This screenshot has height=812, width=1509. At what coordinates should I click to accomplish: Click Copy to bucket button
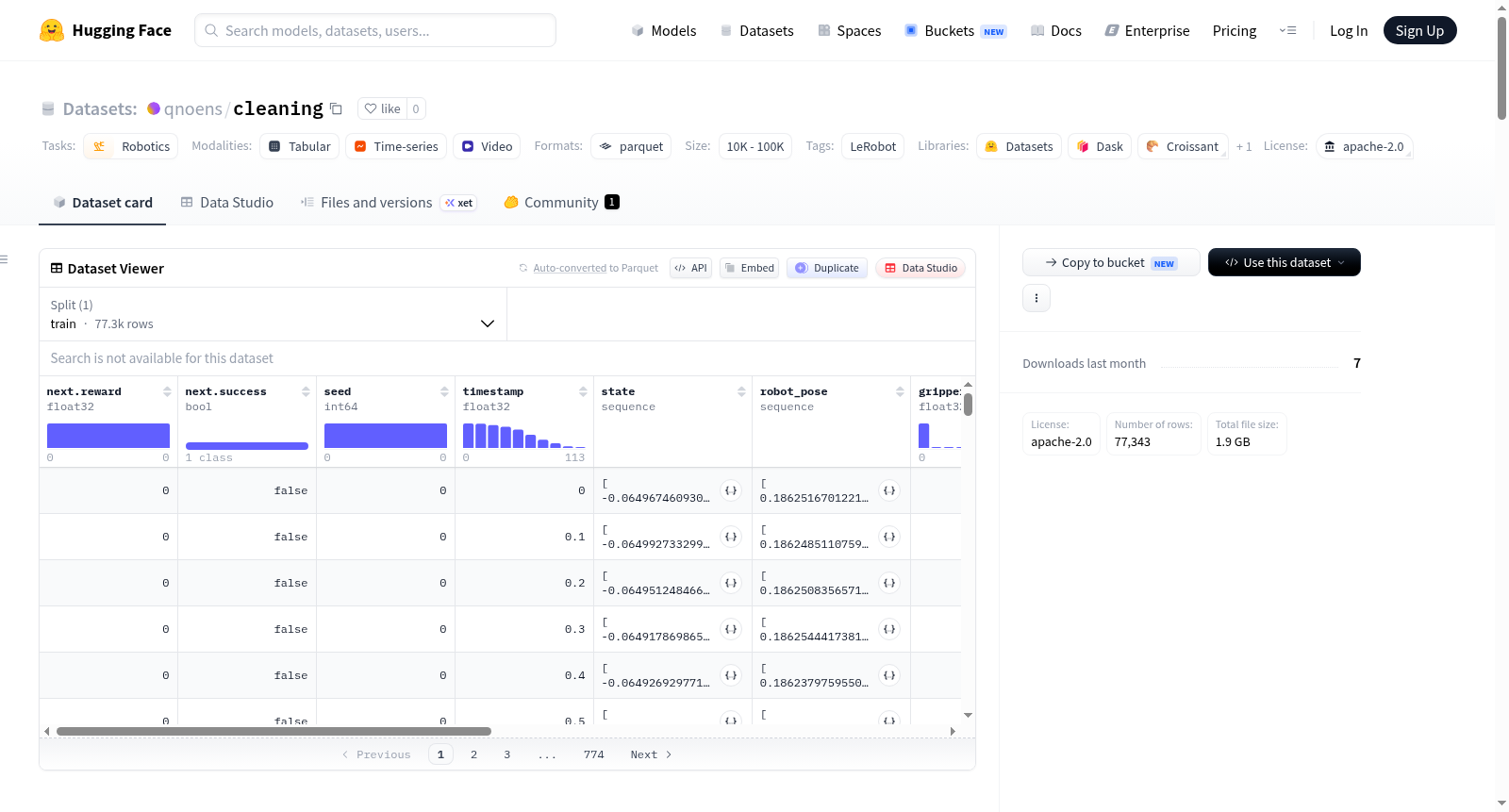(x=1111, y=262)
